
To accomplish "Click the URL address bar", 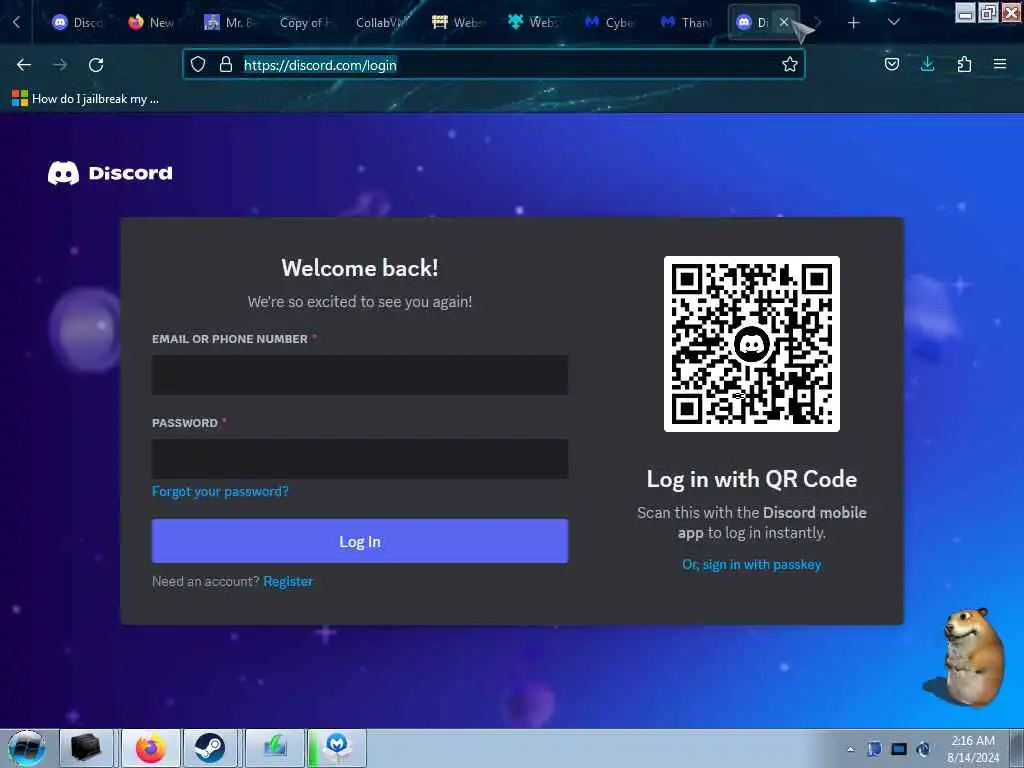I will click(x=494, y=65).
